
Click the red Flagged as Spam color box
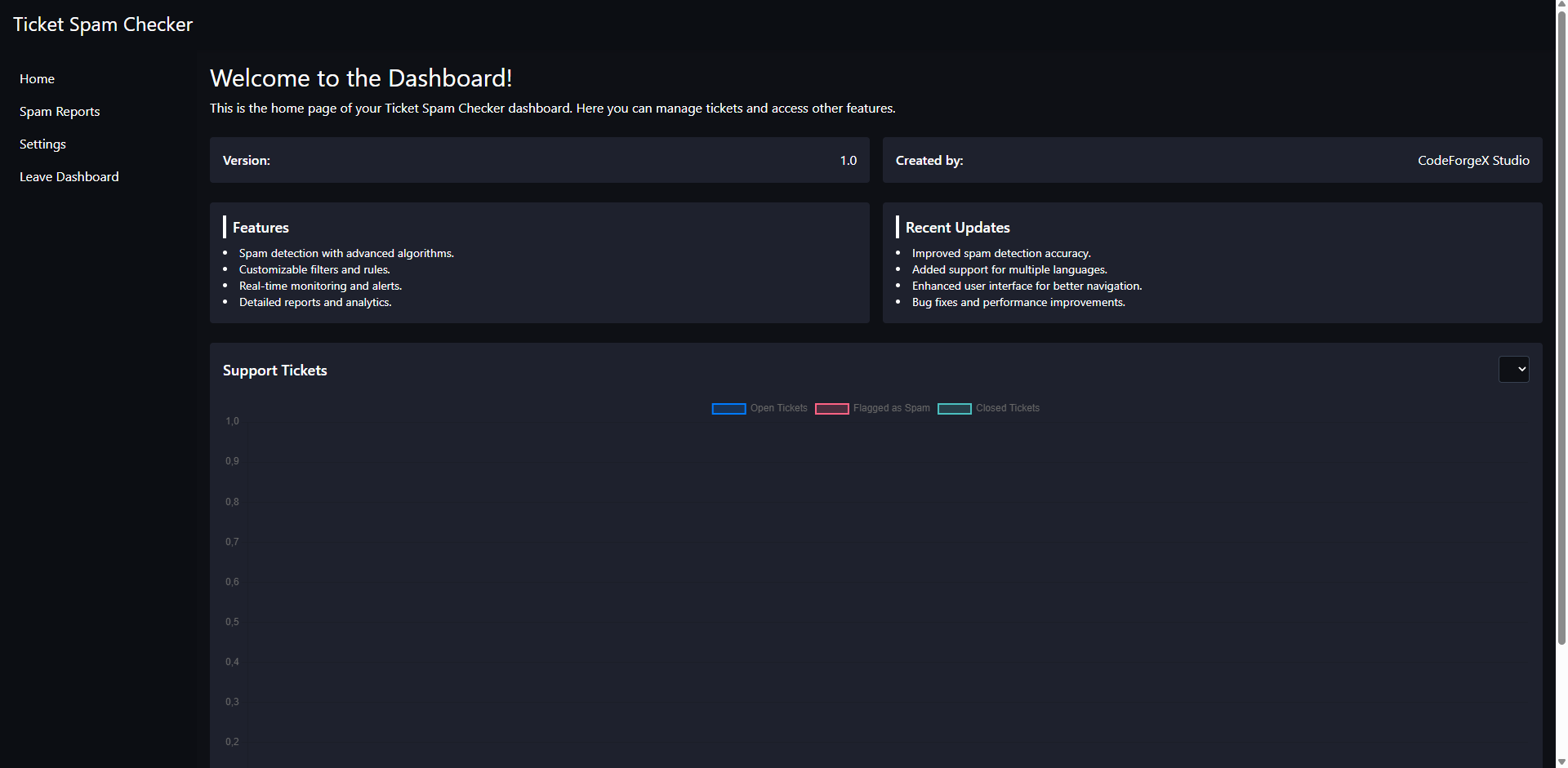coord(831,409)
